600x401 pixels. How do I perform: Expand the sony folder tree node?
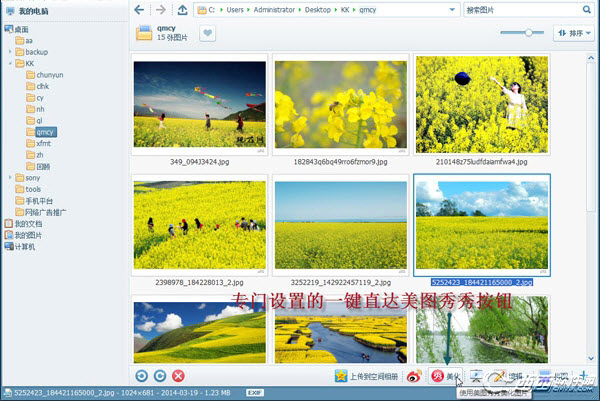(10, 177)
